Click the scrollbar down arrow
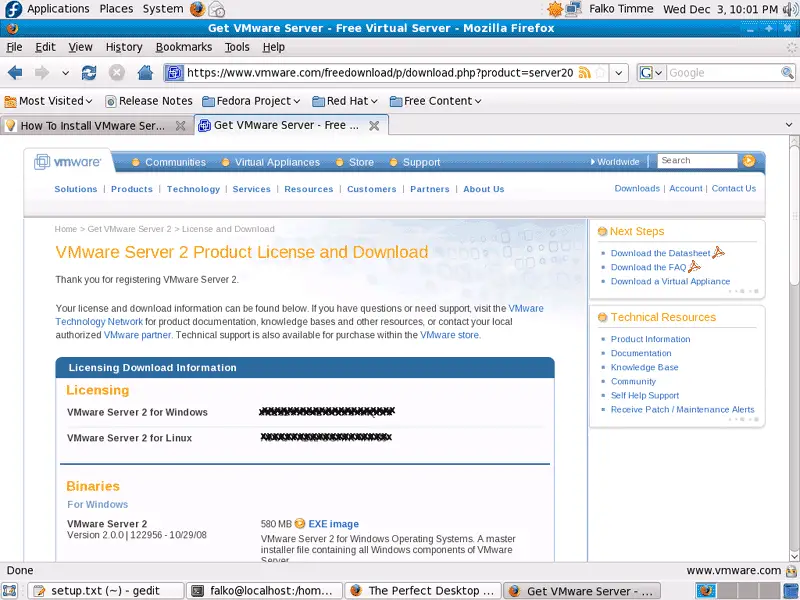This screenshot has width=800, height=600. point(794,556)
